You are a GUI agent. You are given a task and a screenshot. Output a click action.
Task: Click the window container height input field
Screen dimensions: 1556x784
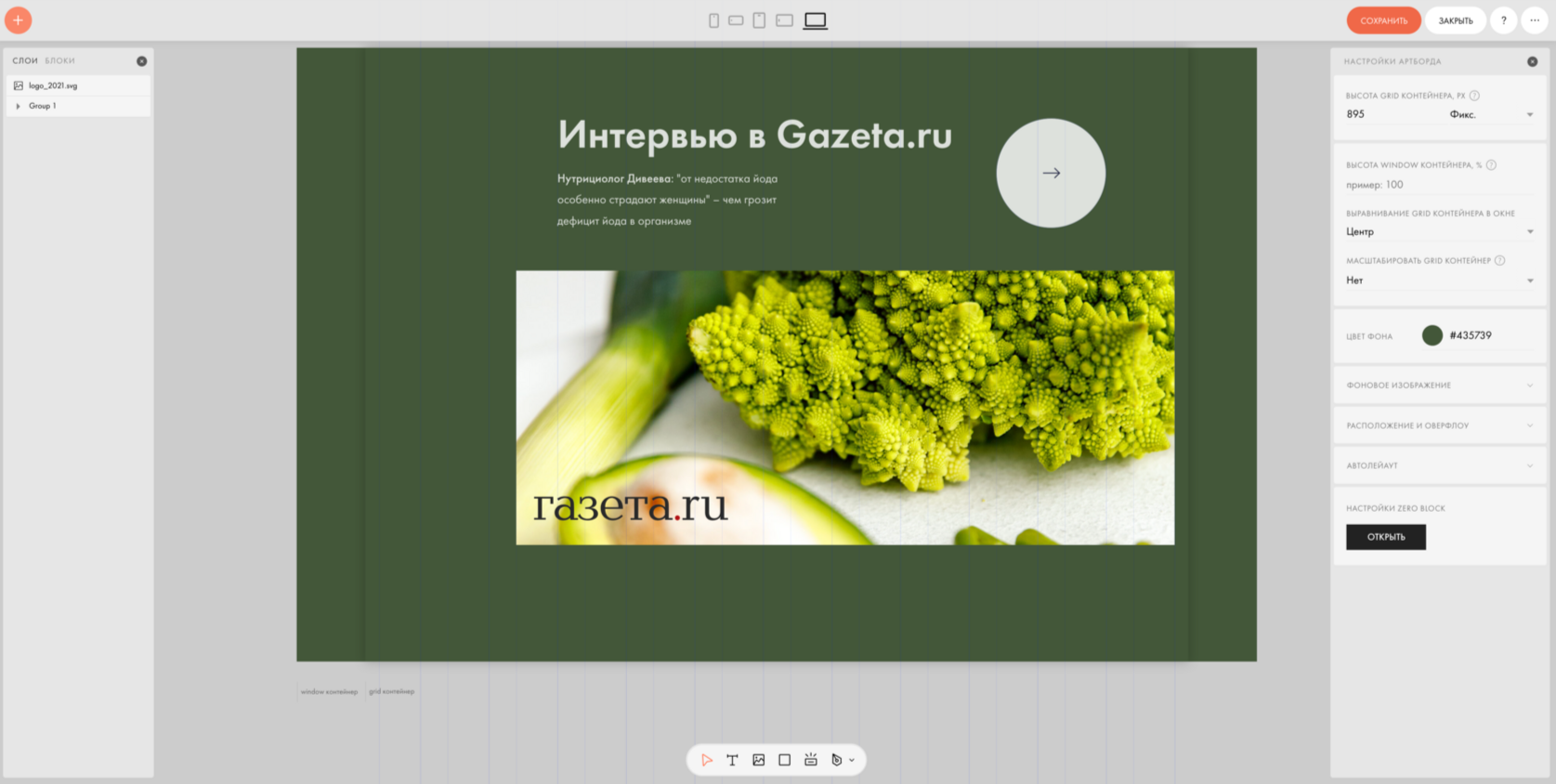1440,185
